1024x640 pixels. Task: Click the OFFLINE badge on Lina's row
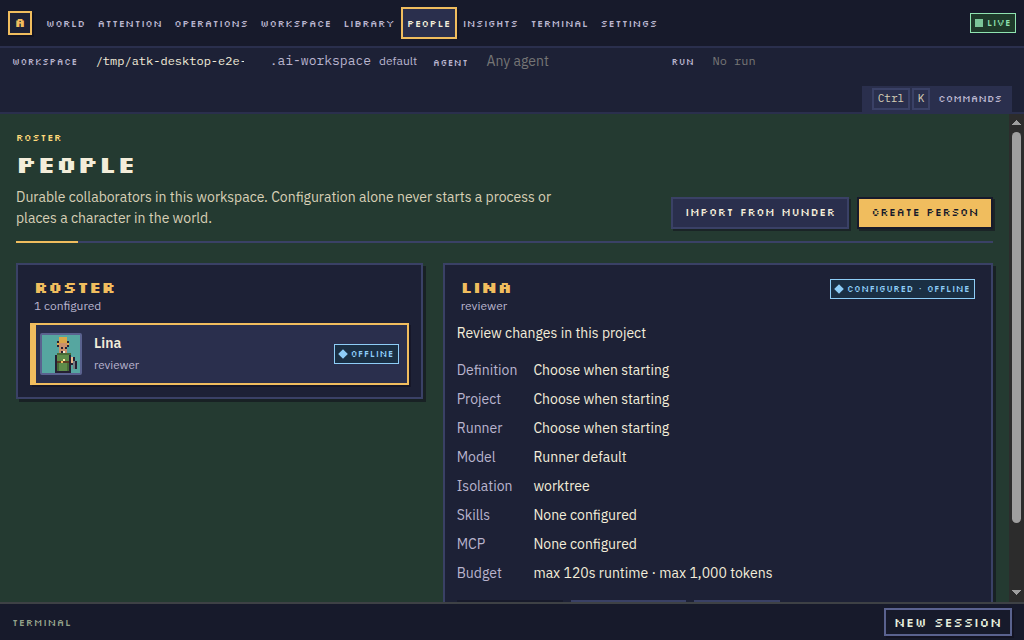point(366,354)
